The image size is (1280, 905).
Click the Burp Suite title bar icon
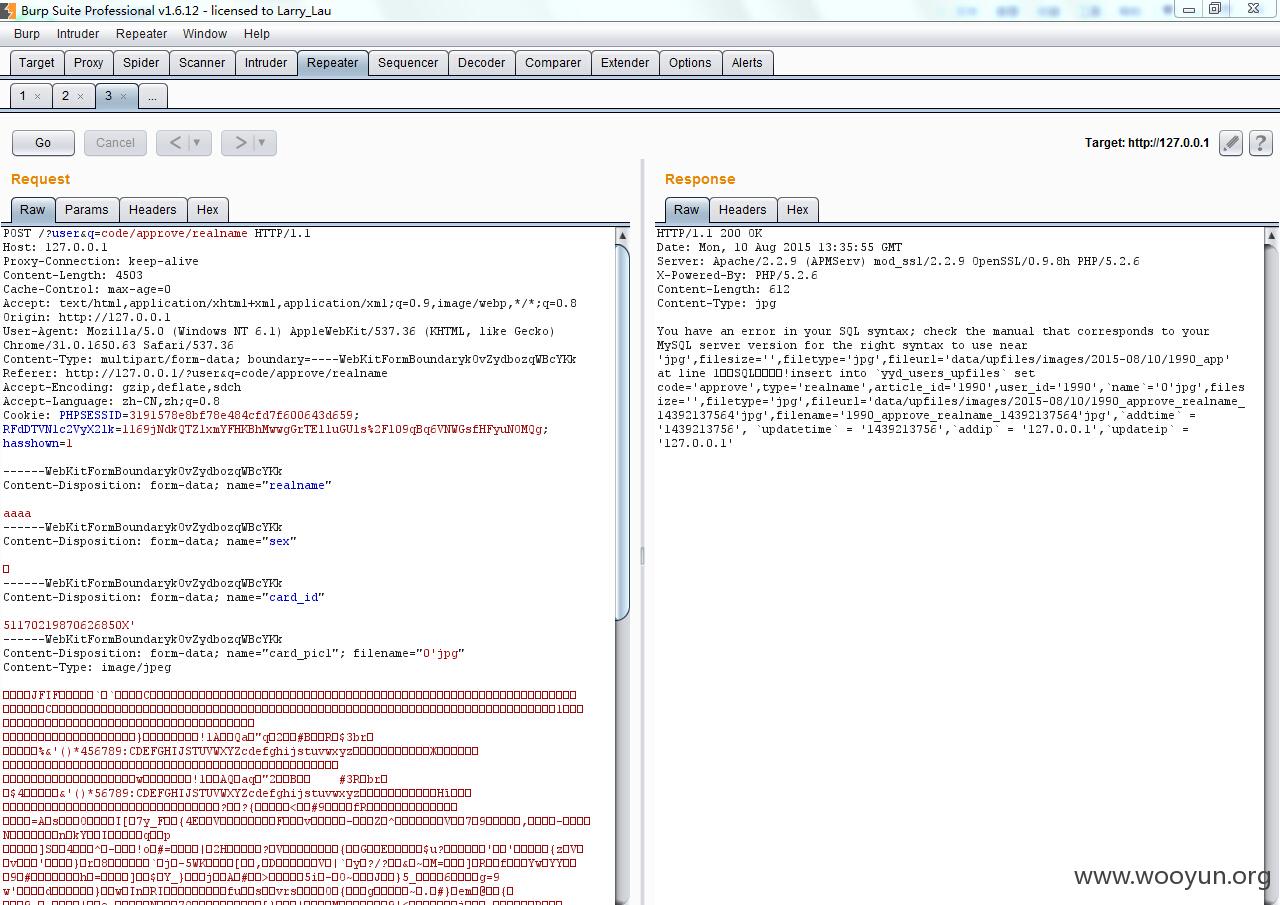(9, 10)
